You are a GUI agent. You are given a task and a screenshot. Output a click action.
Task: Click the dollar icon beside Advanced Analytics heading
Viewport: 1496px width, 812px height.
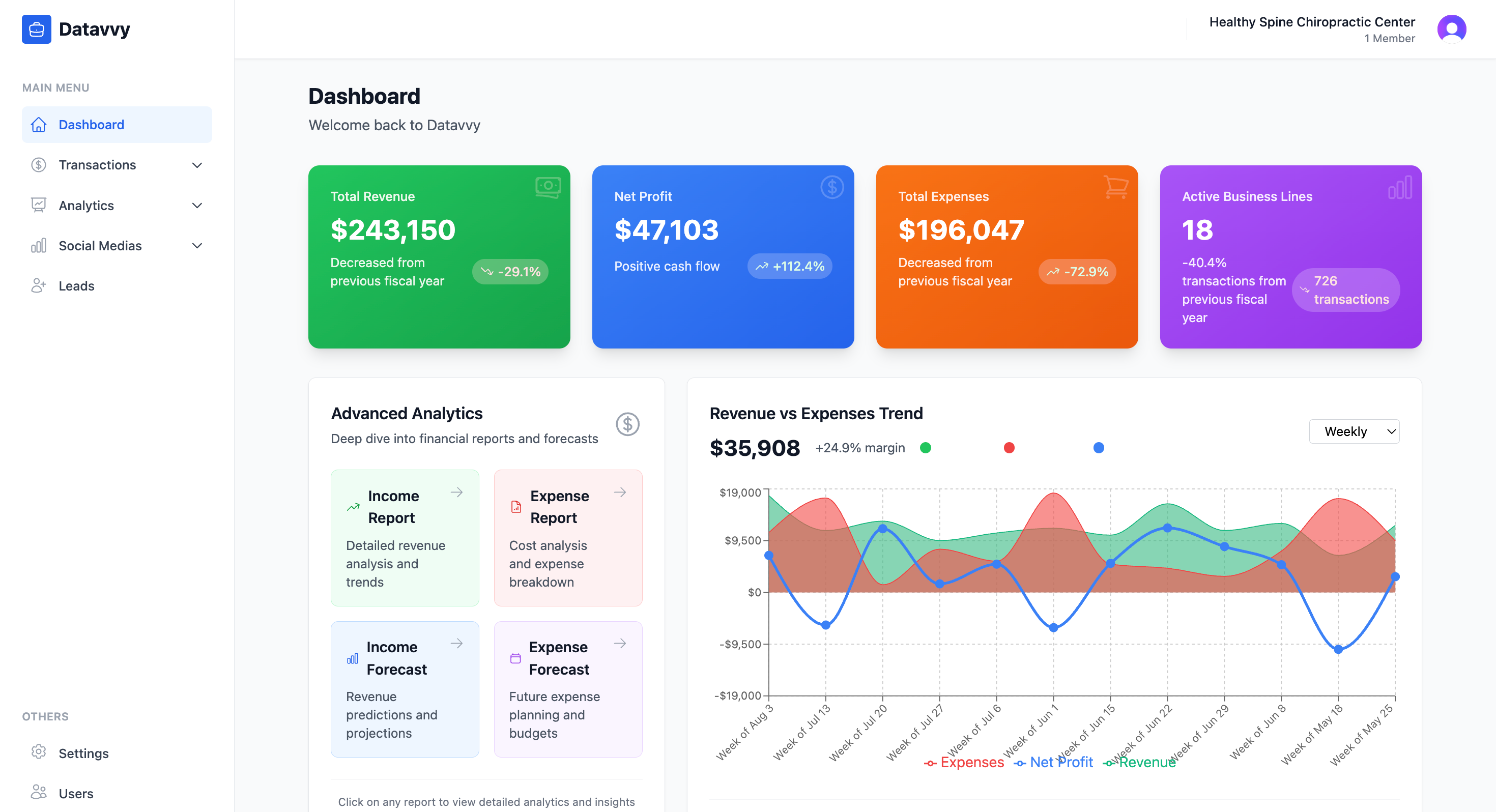point(627,424)
